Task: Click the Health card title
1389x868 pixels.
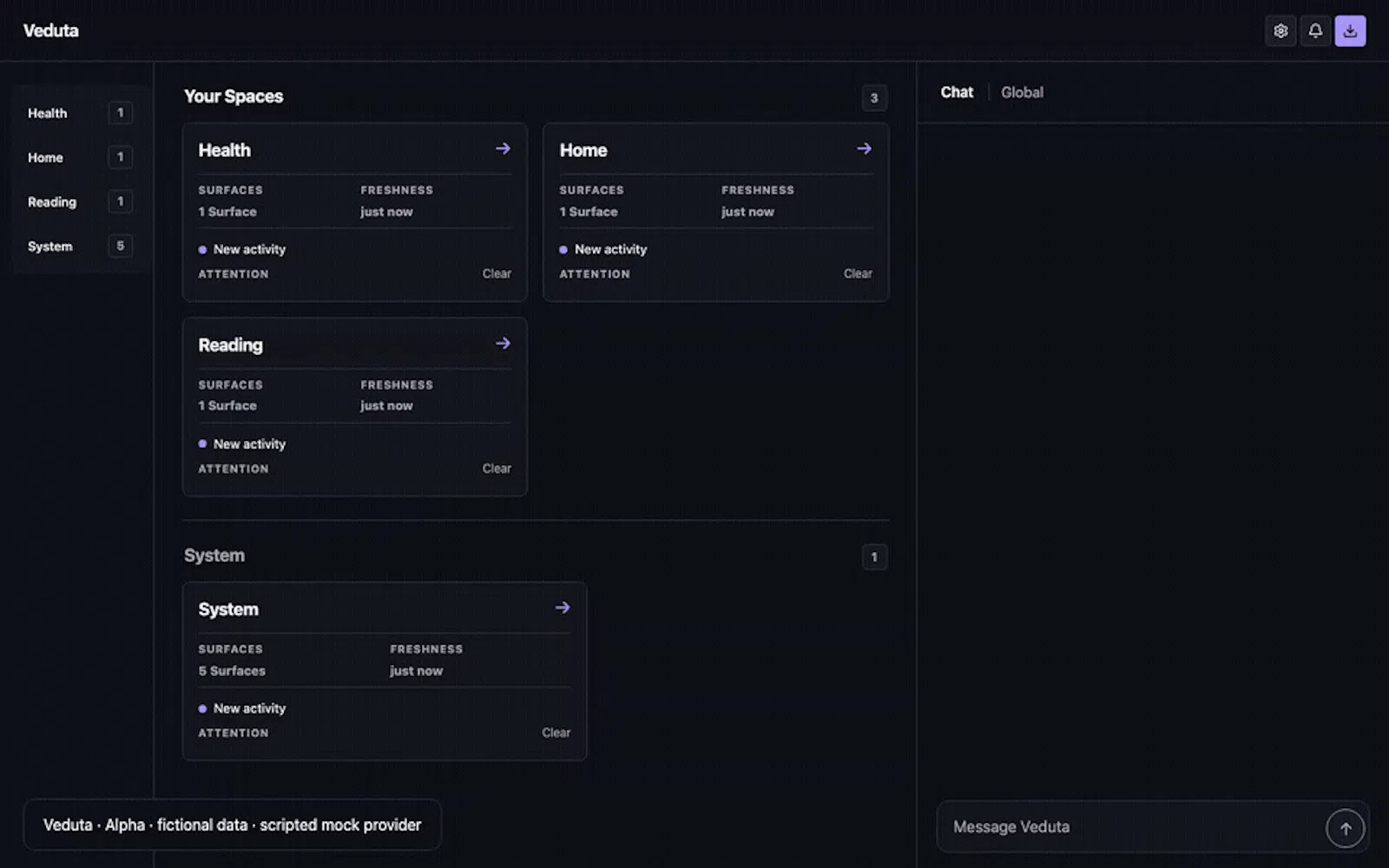Action: click(224, 150)
